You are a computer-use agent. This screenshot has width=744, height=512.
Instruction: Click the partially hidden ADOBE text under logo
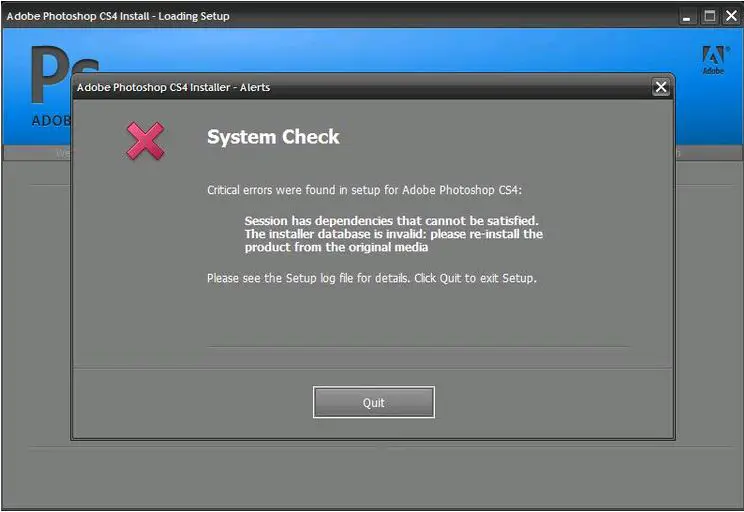pyautogui.click(x=51, y=121)
